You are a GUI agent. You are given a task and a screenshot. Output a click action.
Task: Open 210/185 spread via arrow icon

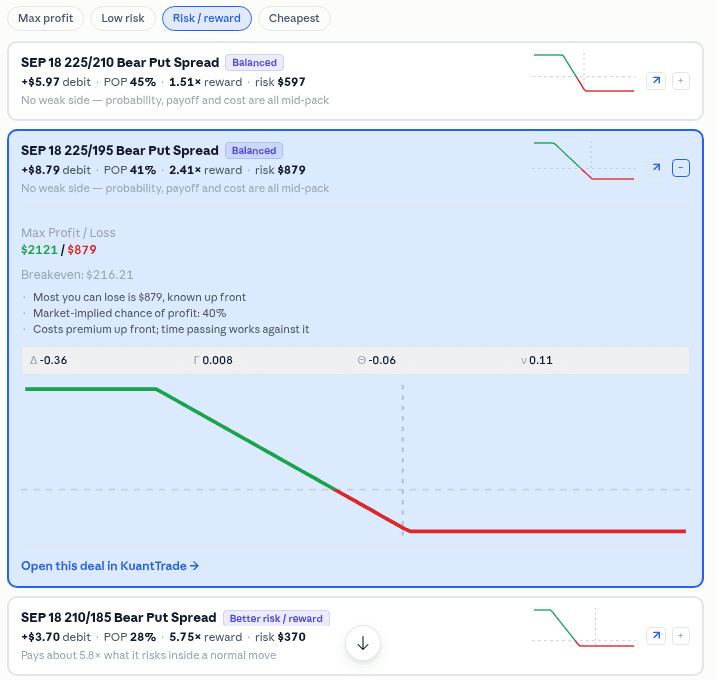click(656, 636)
